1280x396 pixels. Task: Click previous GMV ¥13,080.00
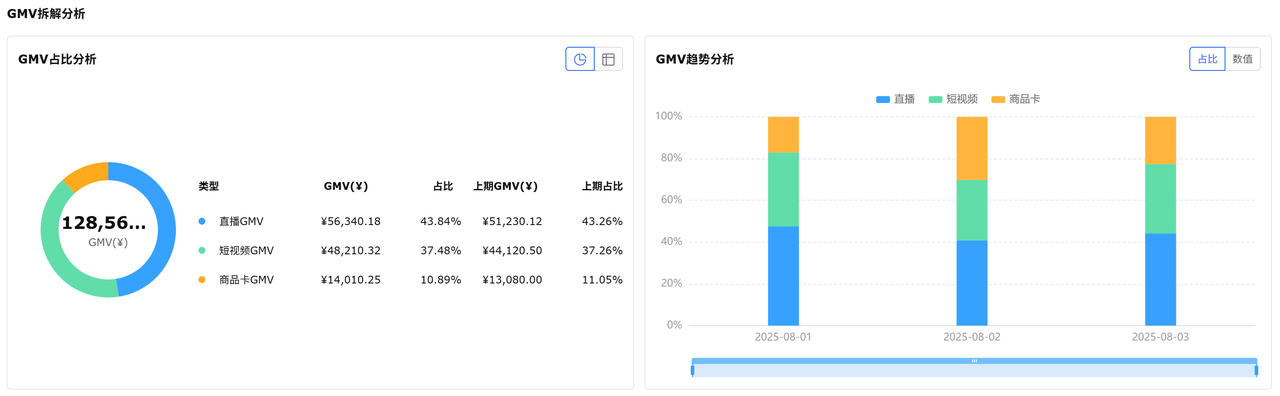tap(512, 279)
